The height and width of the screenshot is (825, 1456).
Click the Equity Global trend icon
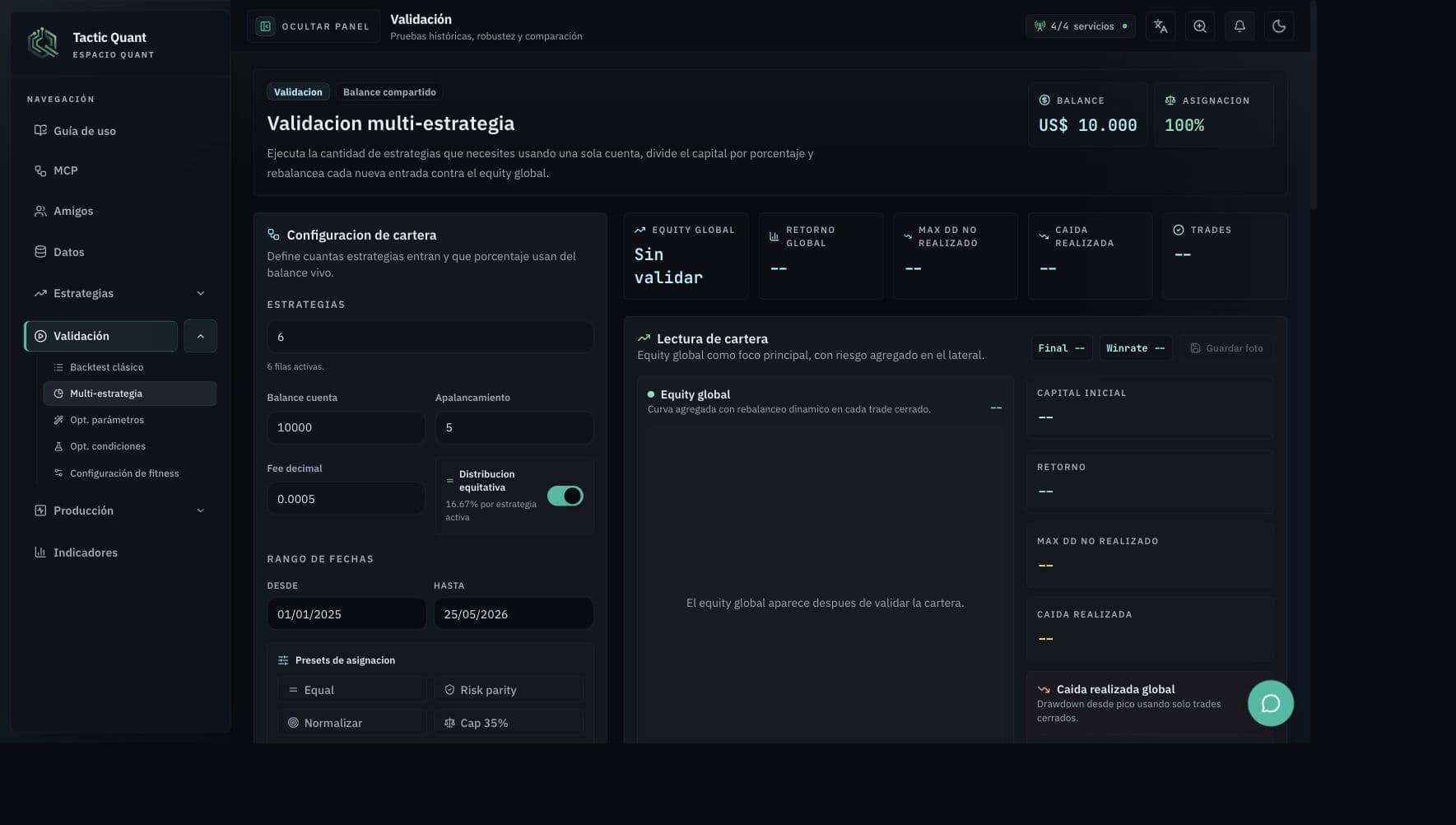pos(640,230)
